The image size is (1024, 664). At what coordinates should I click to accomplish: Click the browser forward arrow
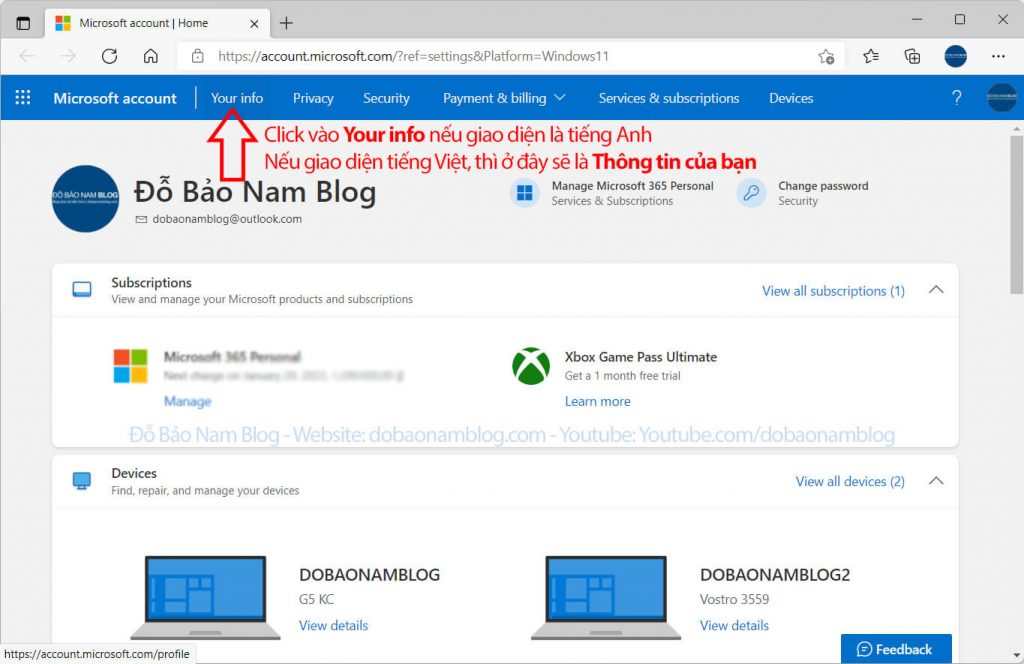tap(68, 56)
